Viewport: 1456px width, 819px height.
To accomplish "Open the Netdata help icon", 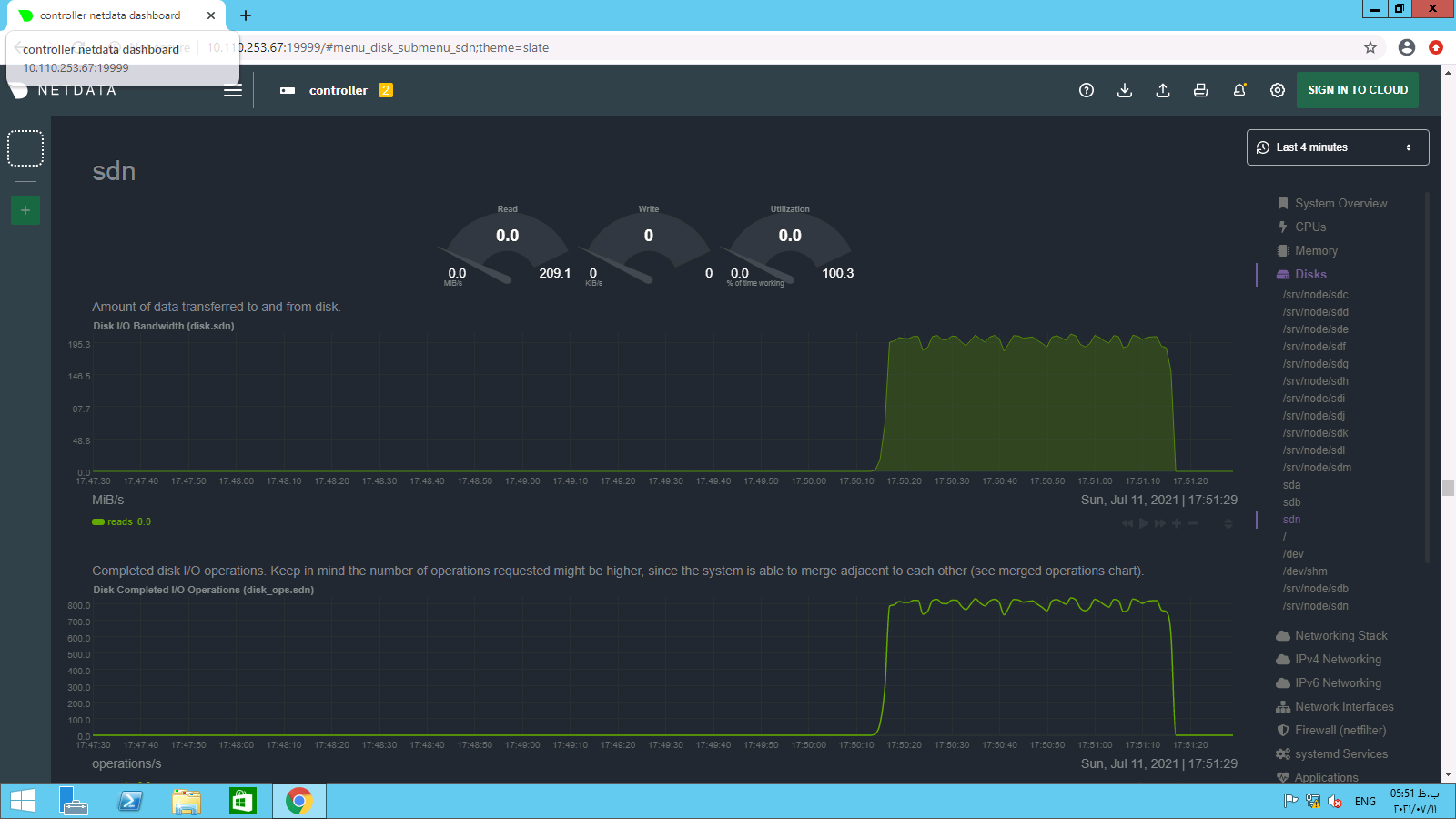I will [x=1086, y=90].
